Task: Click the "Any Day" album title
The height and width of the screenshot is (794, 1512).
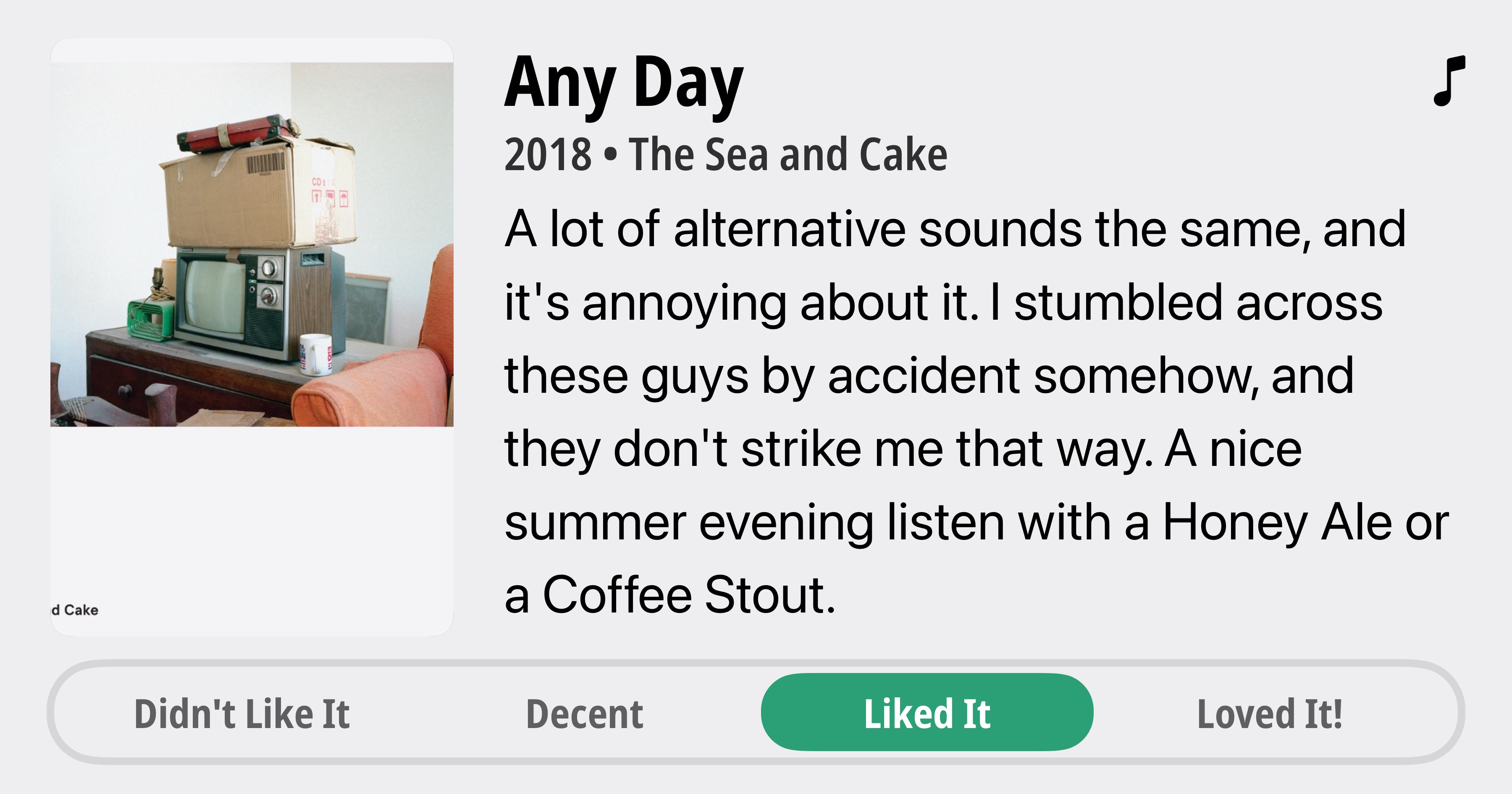Action: tap(624, 84)
